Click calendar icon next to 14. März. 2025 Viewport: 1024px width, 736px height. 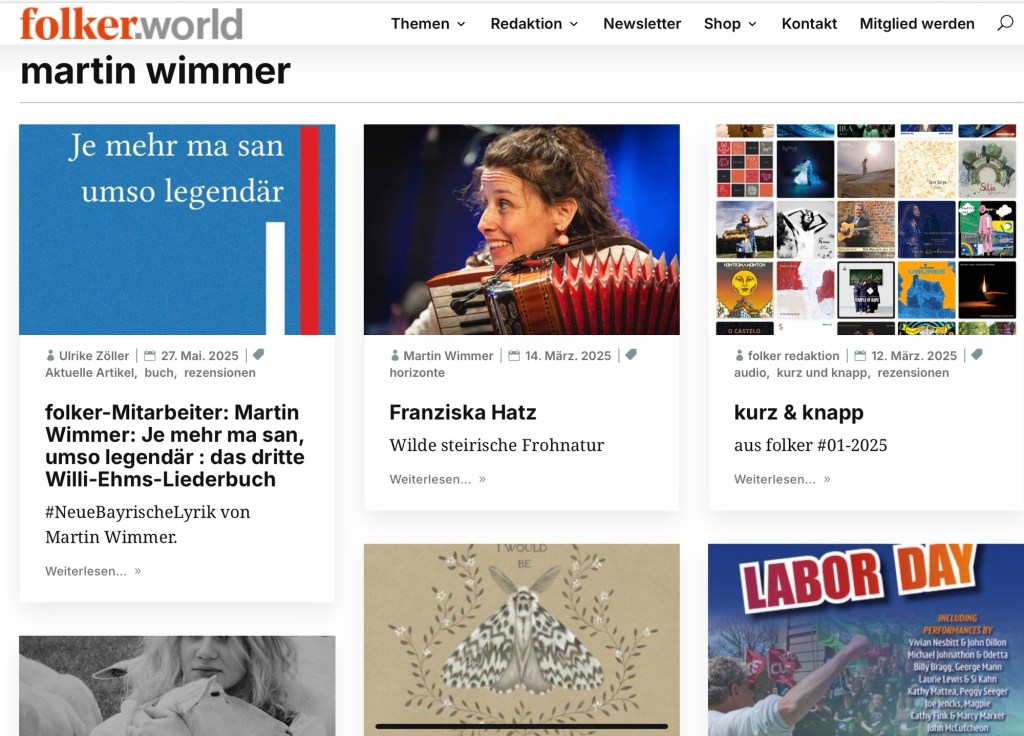[514, 355]
